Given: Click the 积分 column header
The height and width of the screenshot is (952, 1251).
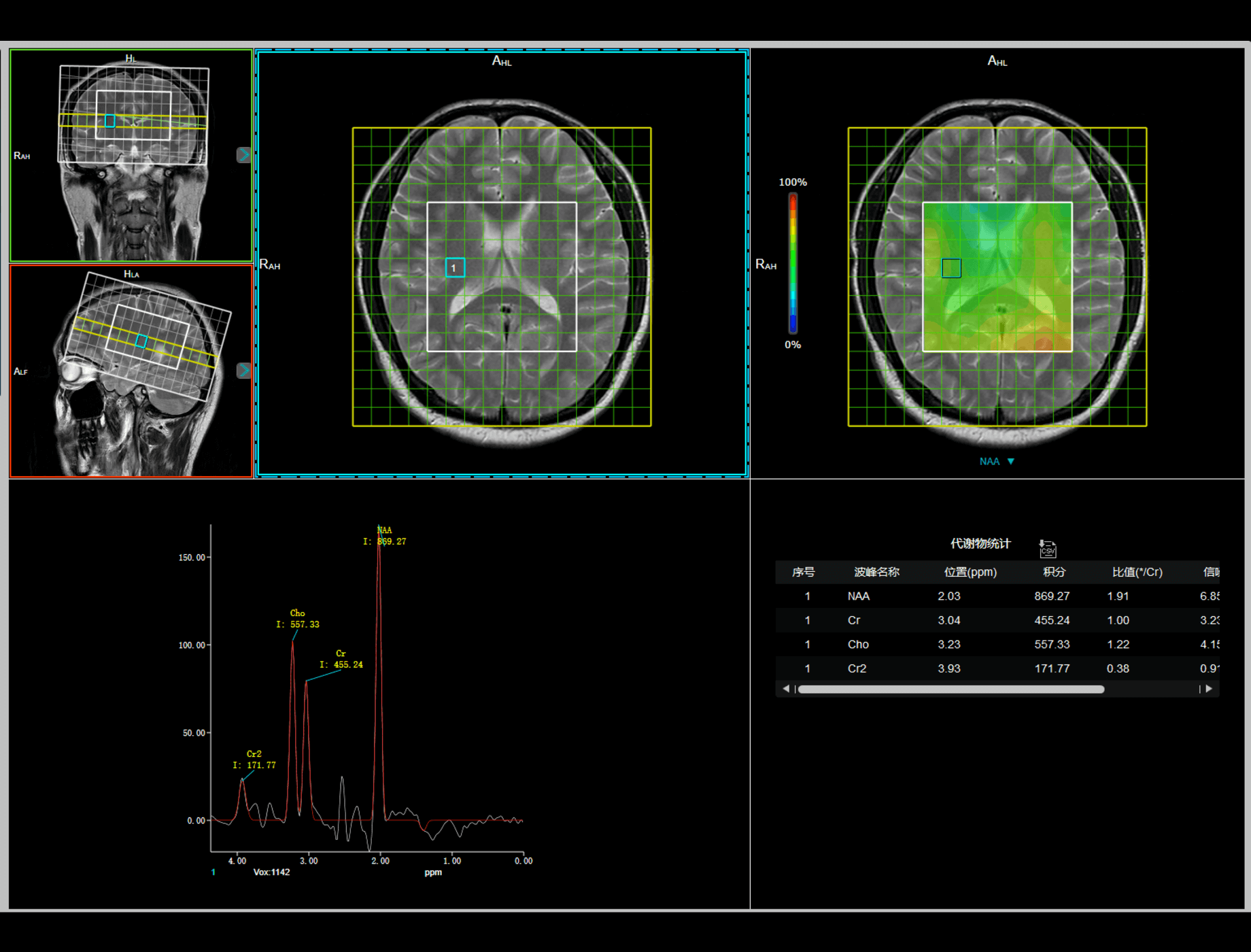Looking at the screenshot, I should [x=1054, y=573].
